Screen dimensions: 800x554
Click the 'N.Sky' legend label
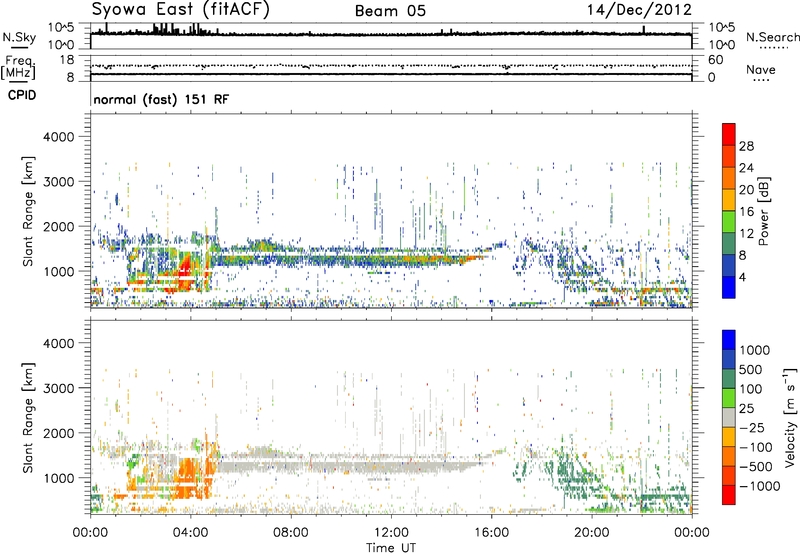coord(19,37)
